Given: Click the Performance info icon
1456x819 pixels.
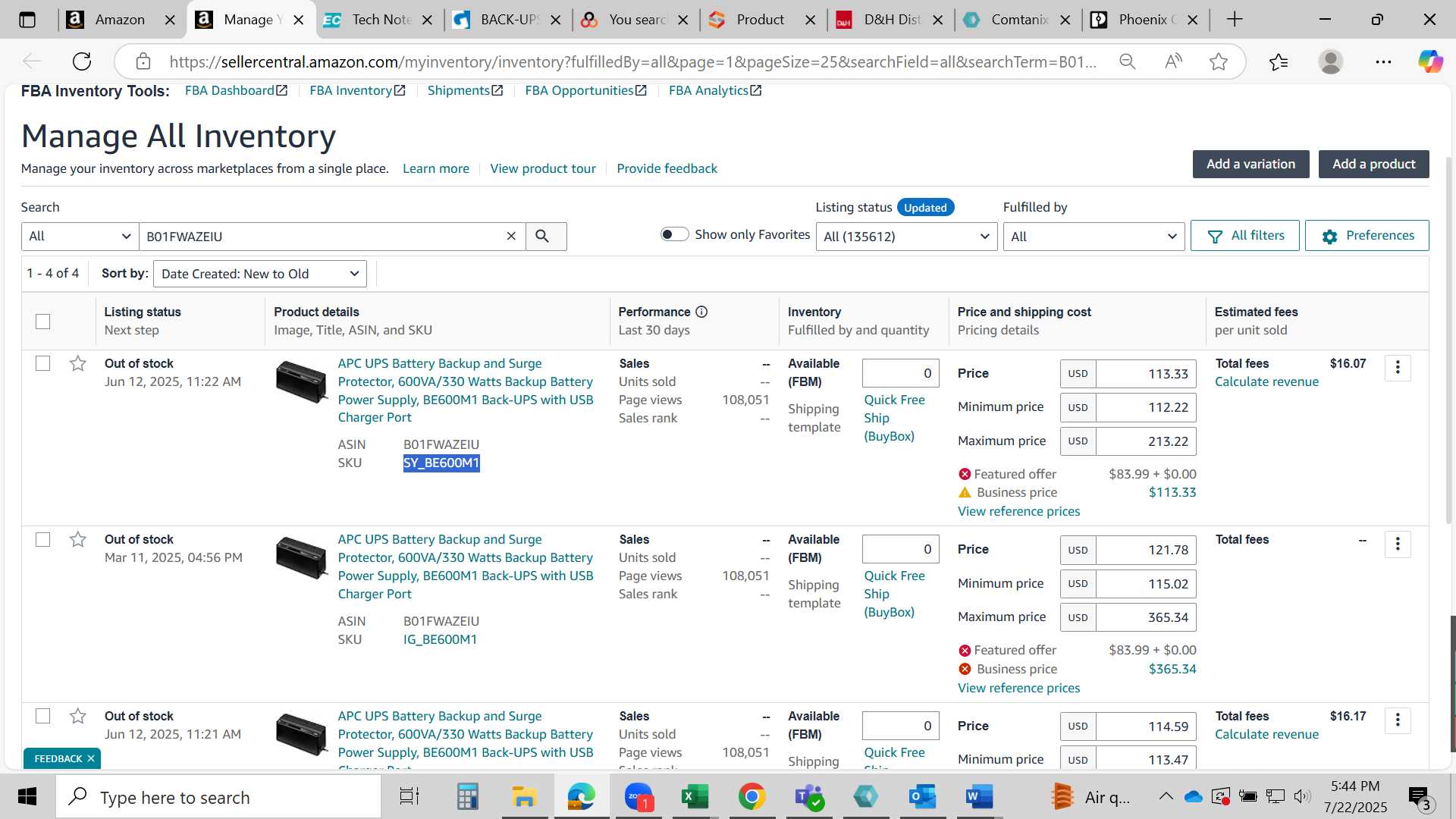Looking at the screenshot, I should click(701, 312).
